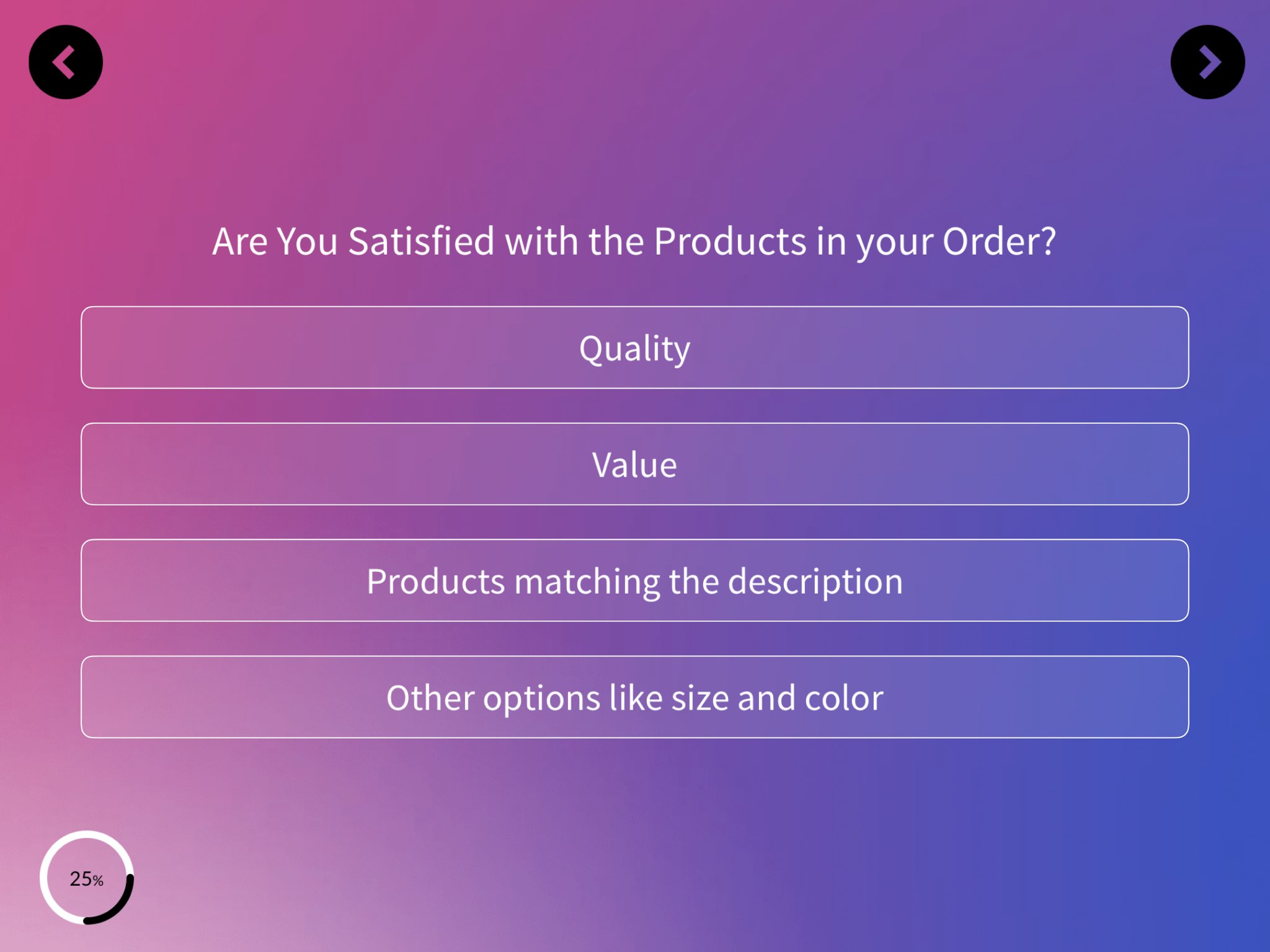Viewport: 1270px width, 952px height.
Task: Return to the previous survey question
Action: pos(66,62)
